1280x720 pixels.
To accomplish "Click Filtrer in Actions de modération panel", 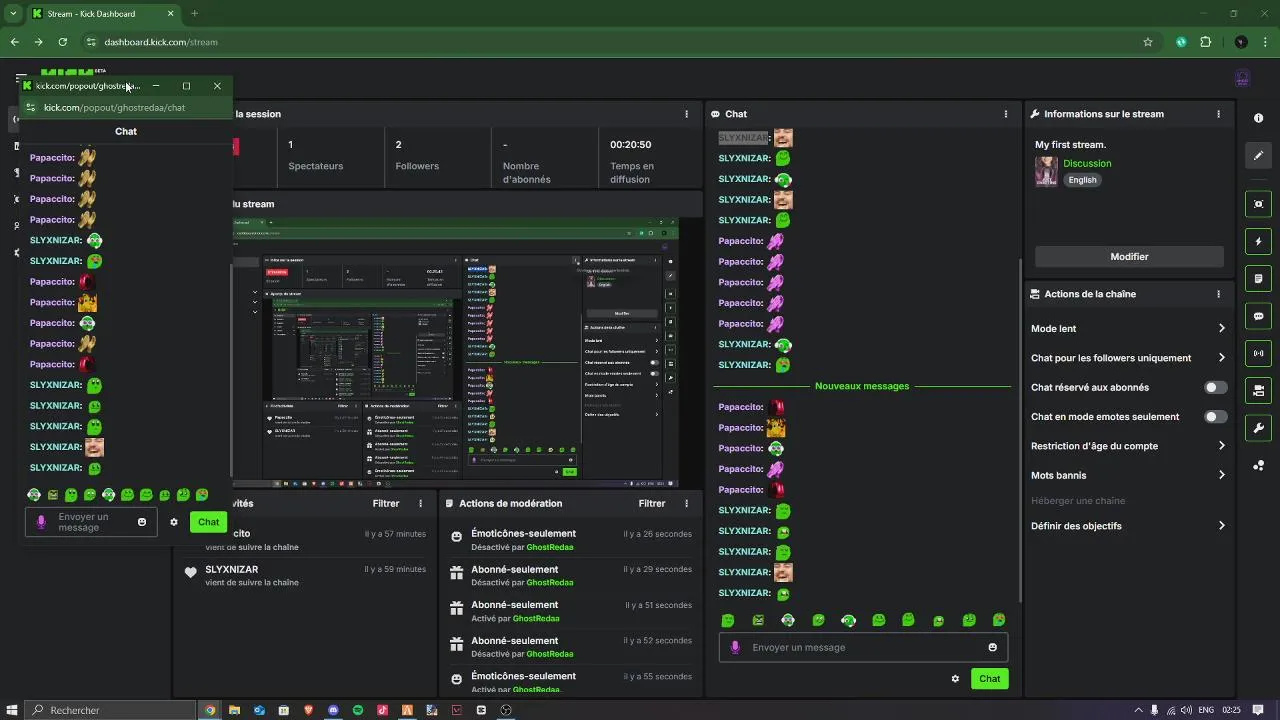I will tap(651, 503).
